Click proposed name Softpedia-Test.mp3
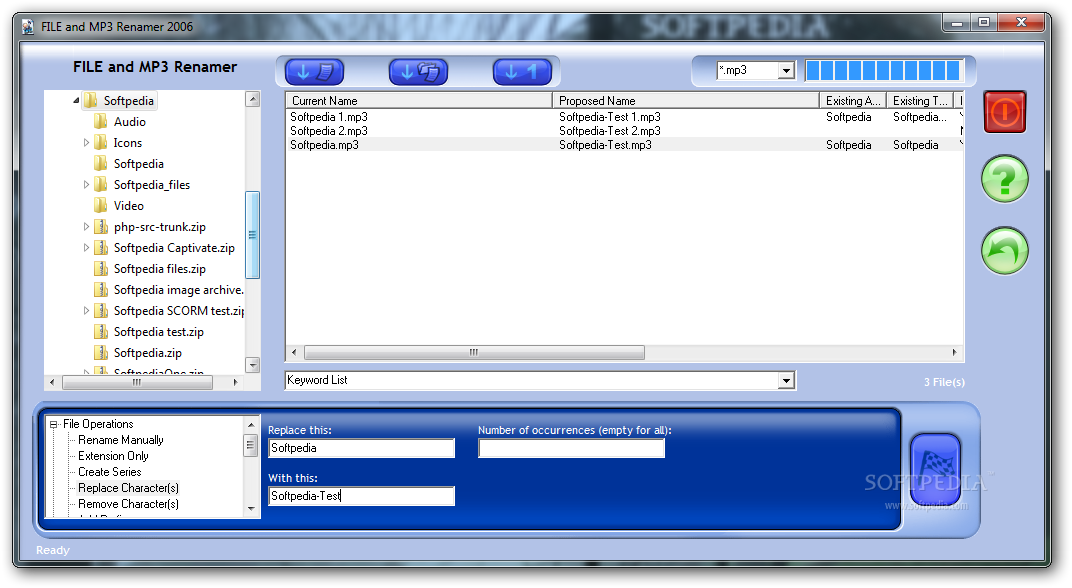The height and width of the screenshot is (588, 1072). (x=605, y=145)
